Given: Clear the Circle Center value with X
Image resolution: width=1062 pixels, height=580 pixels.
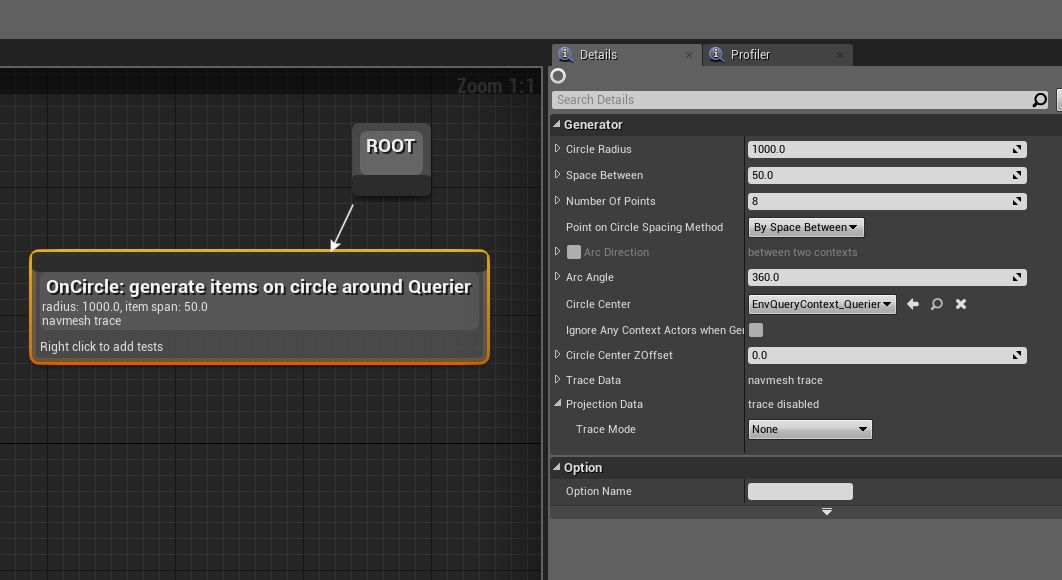Looking at the screenshot, I should pyautogui.click(x=960, y=304).
